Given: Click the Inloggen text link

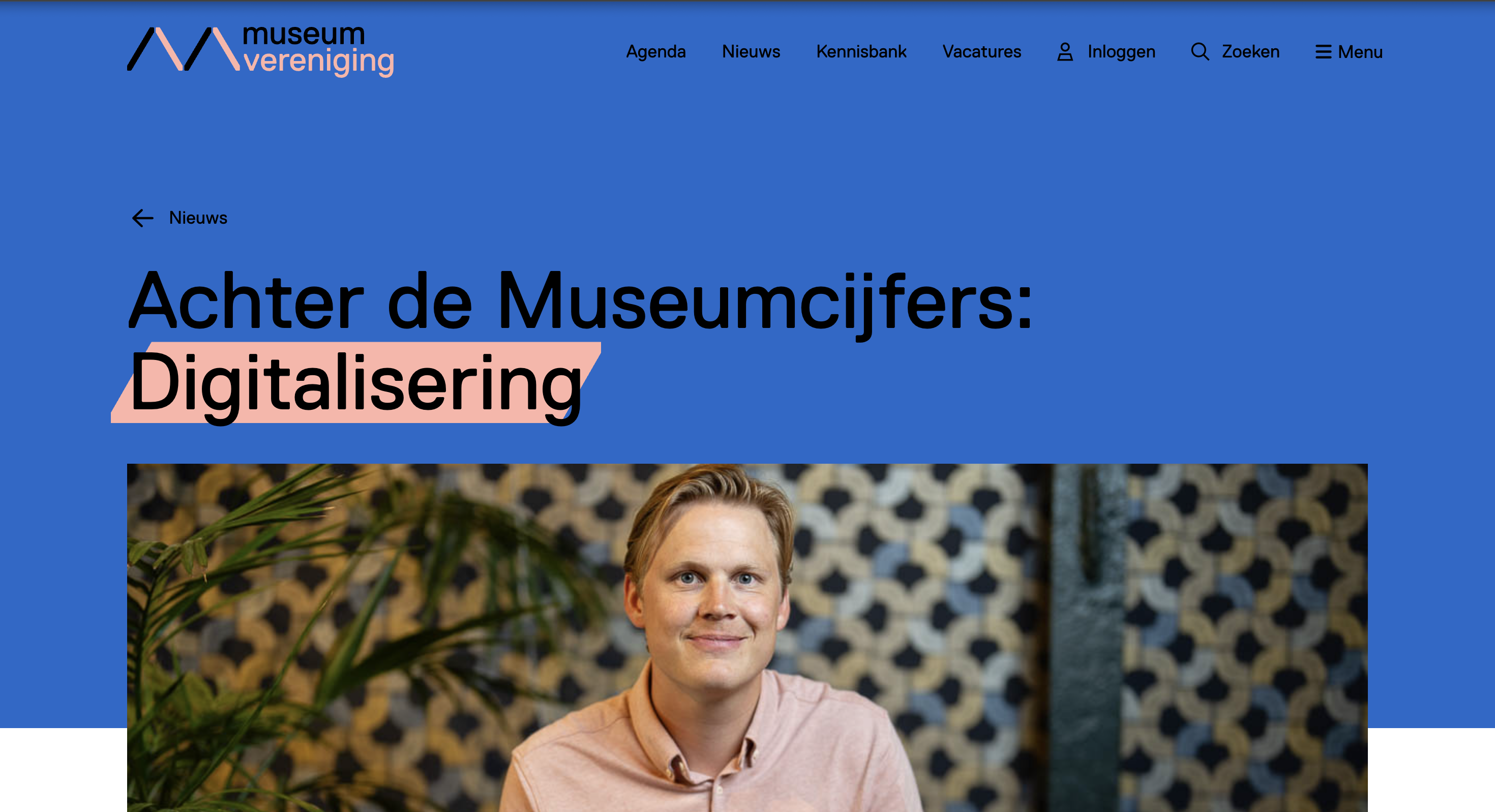Looking at the screenshot, I should click(x=1121, y=52).
